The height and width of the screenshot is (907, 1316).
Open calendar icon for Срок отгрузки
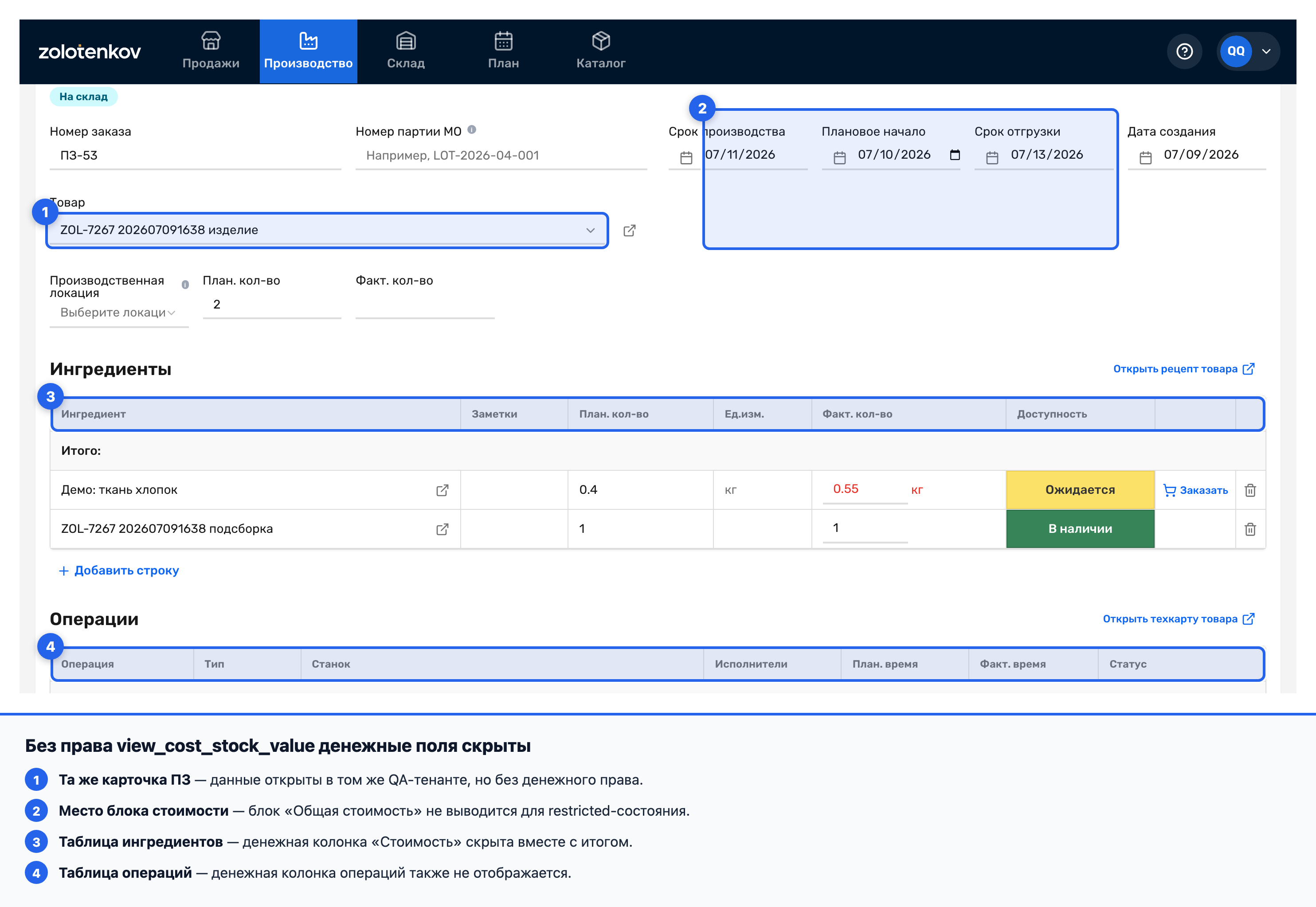pyautogui.click(x=992, y=157)
